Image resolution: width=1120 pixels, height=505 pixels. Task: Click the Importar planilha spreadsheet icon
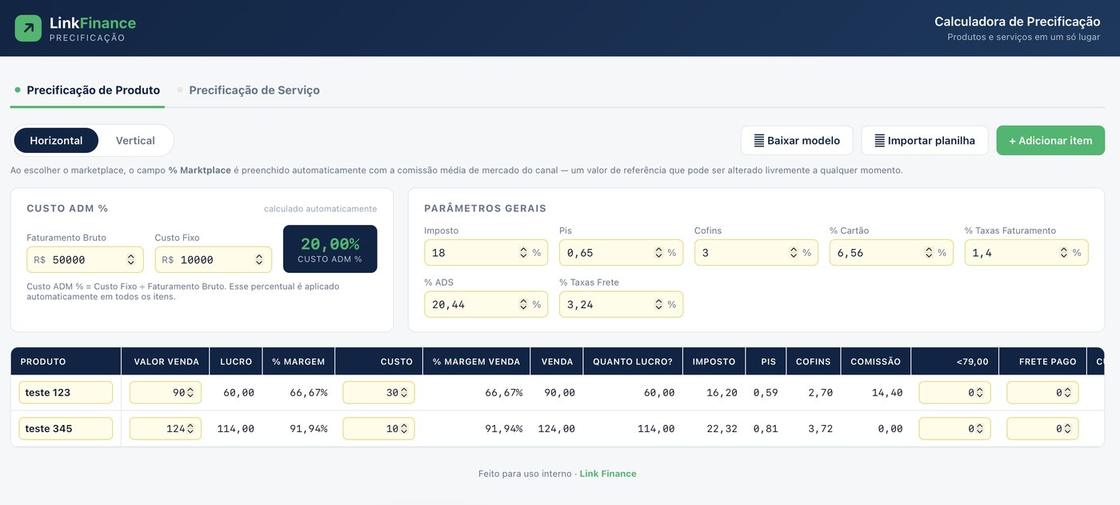[880, 141]
